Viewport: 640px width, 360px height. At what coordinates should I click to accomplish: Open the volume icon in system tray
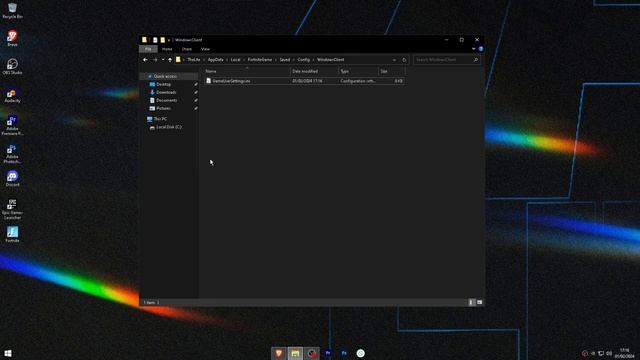pos(609,353)
